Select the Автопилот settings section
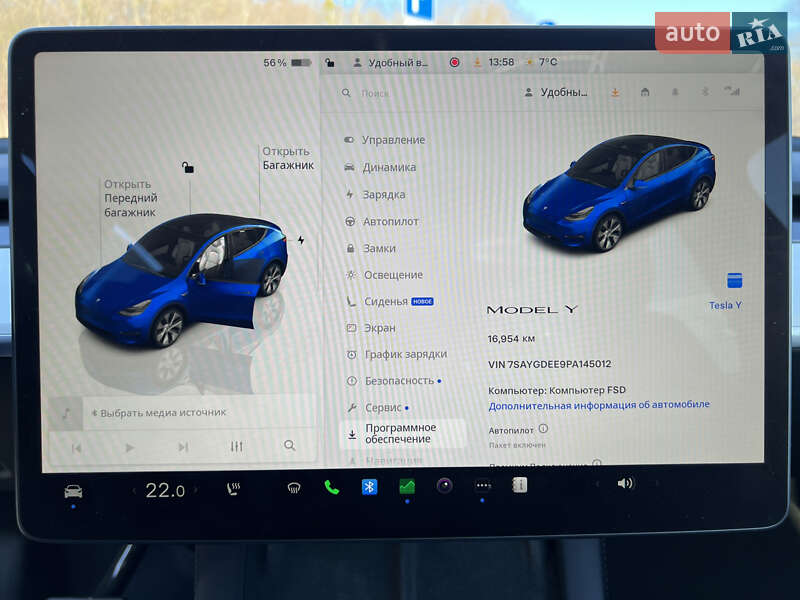 point(385,222)
